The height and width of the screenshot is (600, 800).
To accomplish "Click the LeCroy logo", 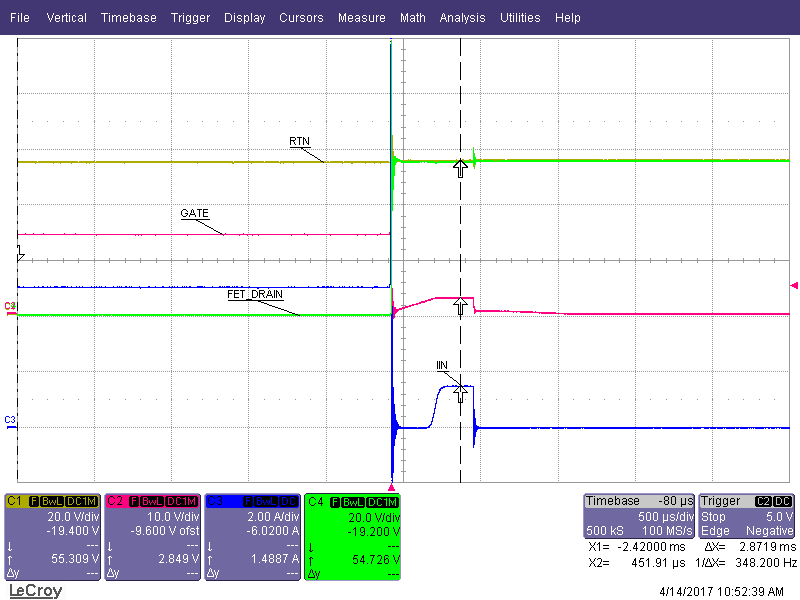I will point(36,590).
